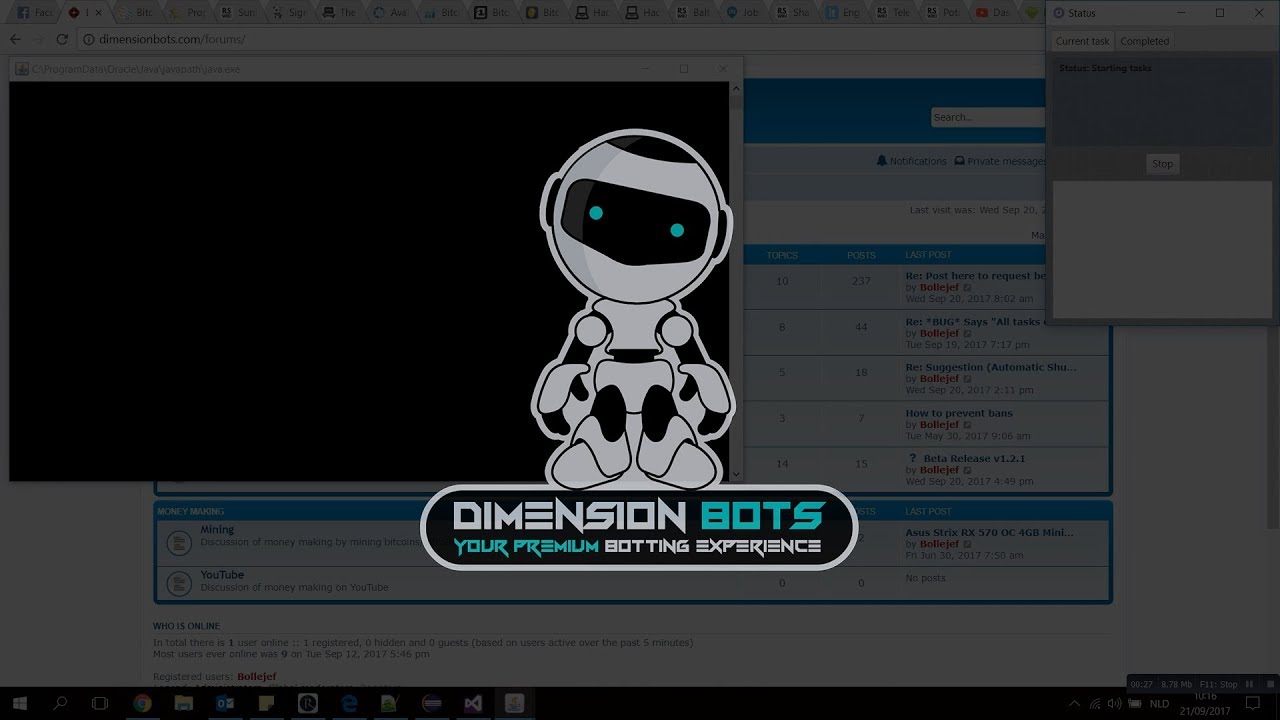Viewport: 1280px width, 720px height.
Task: Open the volume slider from the speaker icon
Action: coord(1114,704)
